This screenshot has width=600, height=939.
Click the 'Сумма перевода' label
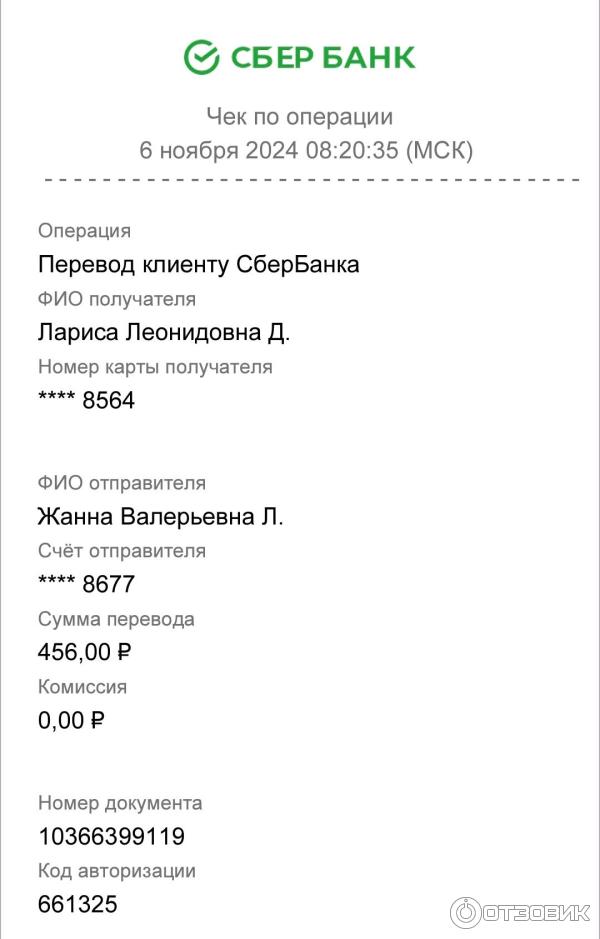pyautogui.click(x=116, y=619)
